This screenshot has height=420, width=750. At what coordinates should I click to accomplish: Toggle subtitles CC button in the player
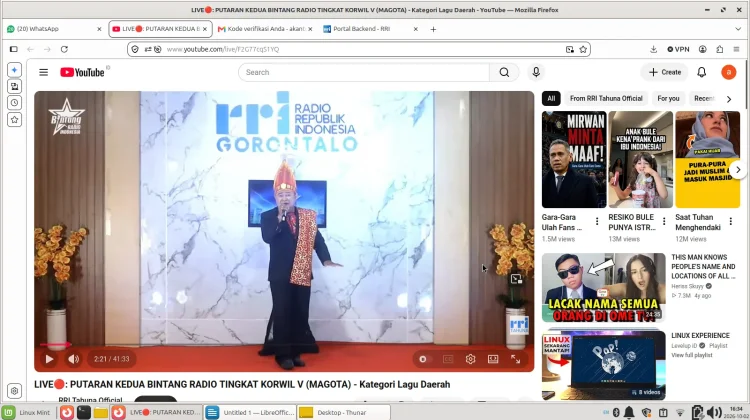[448, 359]
